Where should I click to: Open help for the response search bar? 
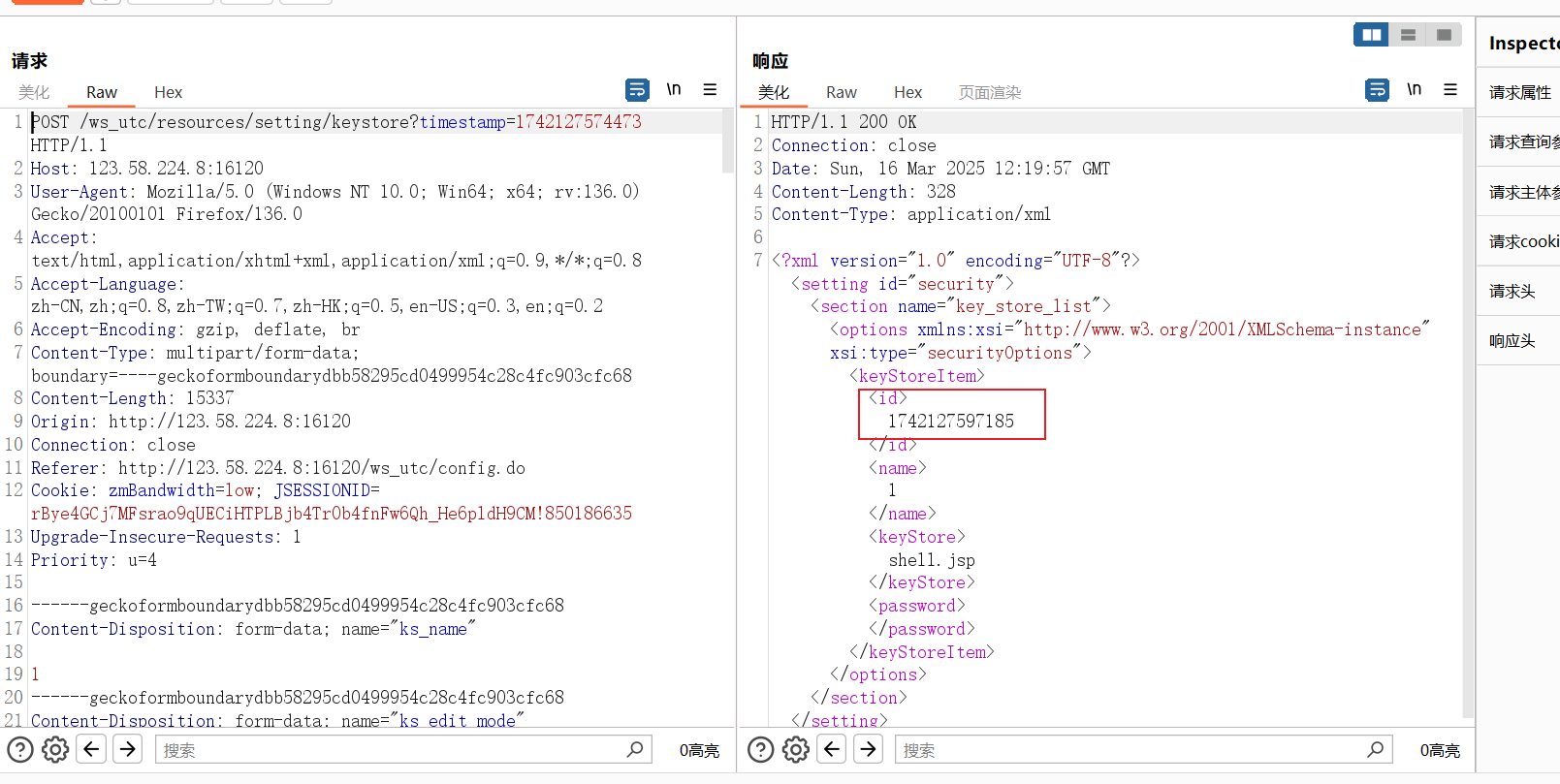point(761,749)
